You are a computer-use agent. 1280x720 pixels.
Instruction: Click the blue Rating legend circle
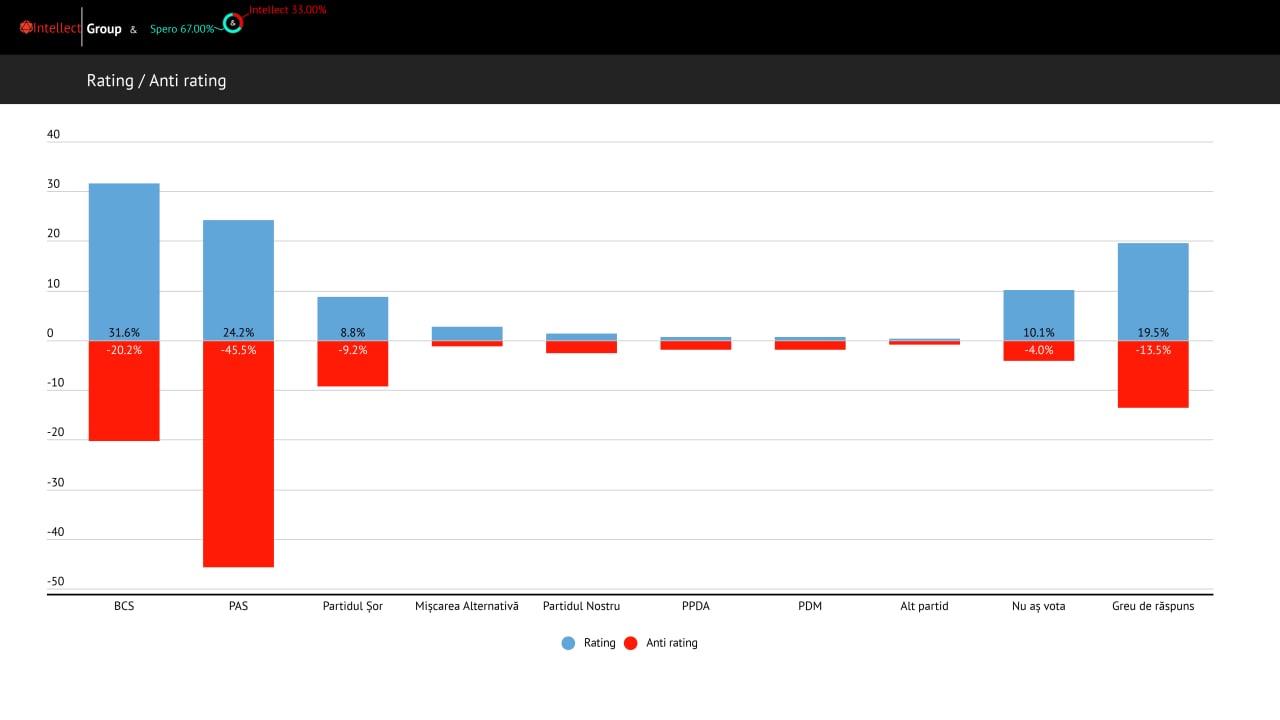[569, 643]
